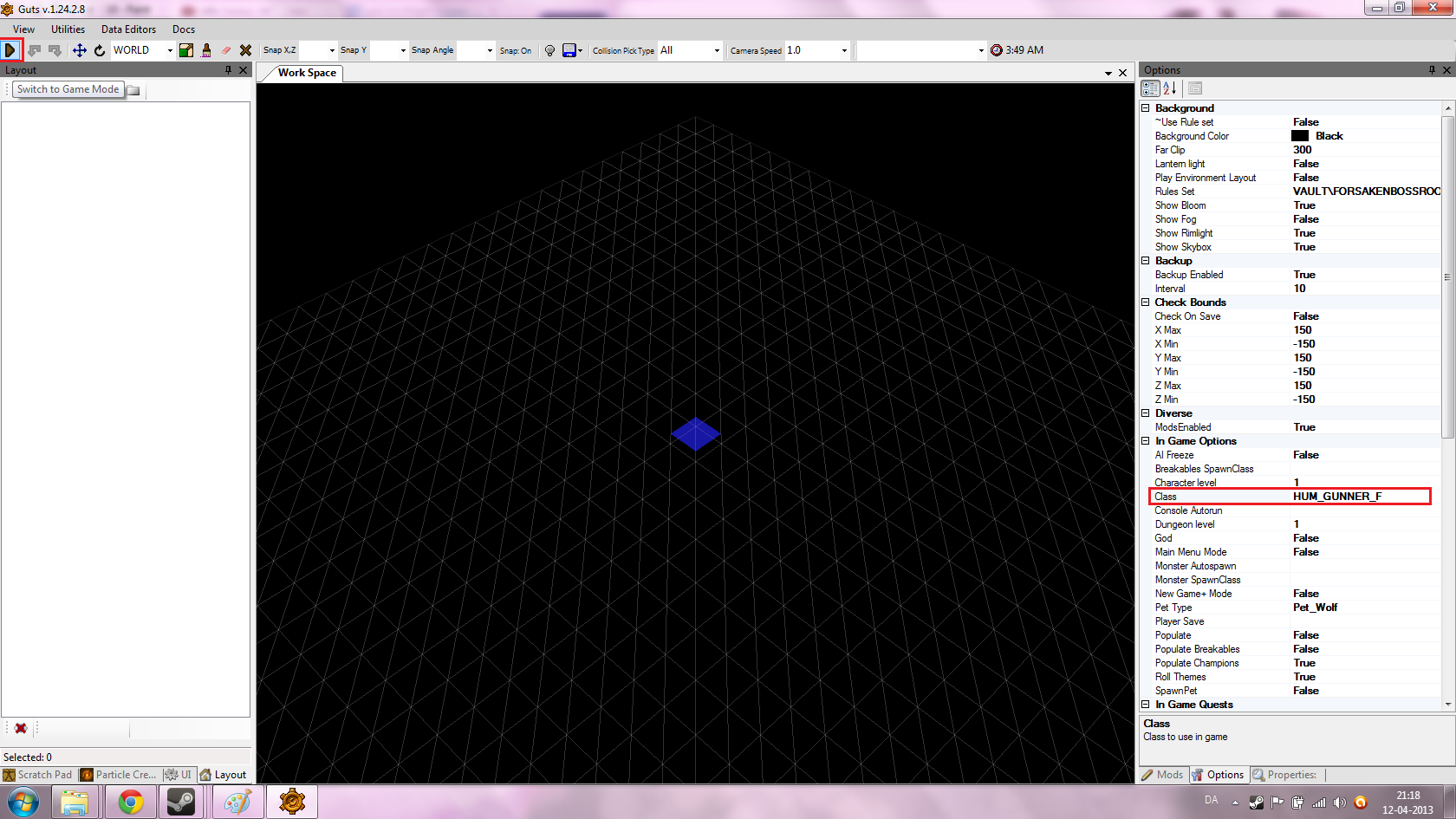
Task: Select the Class property value HUM_GUNNER_F
Action: pyautogui.click(x=1337, y=497)
